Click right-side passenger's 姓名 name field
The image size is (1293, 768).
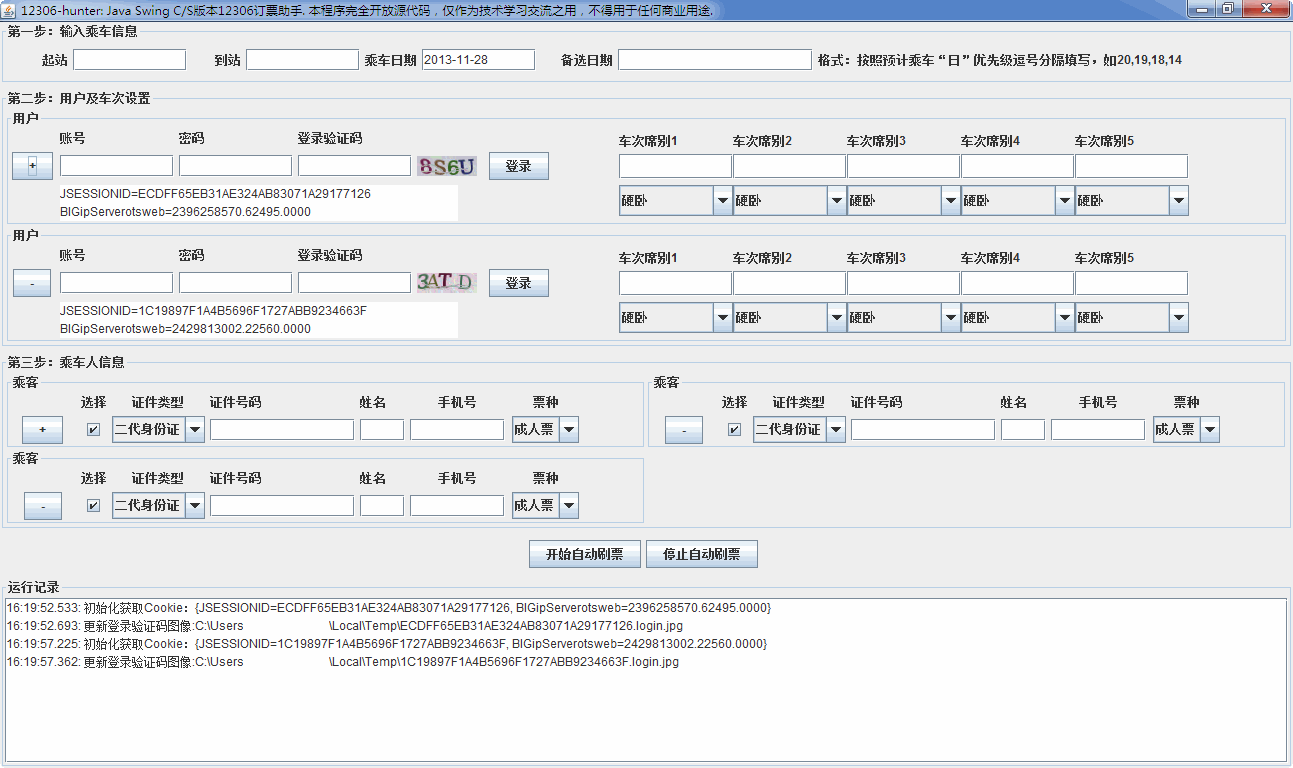[x=1023, y=430]
